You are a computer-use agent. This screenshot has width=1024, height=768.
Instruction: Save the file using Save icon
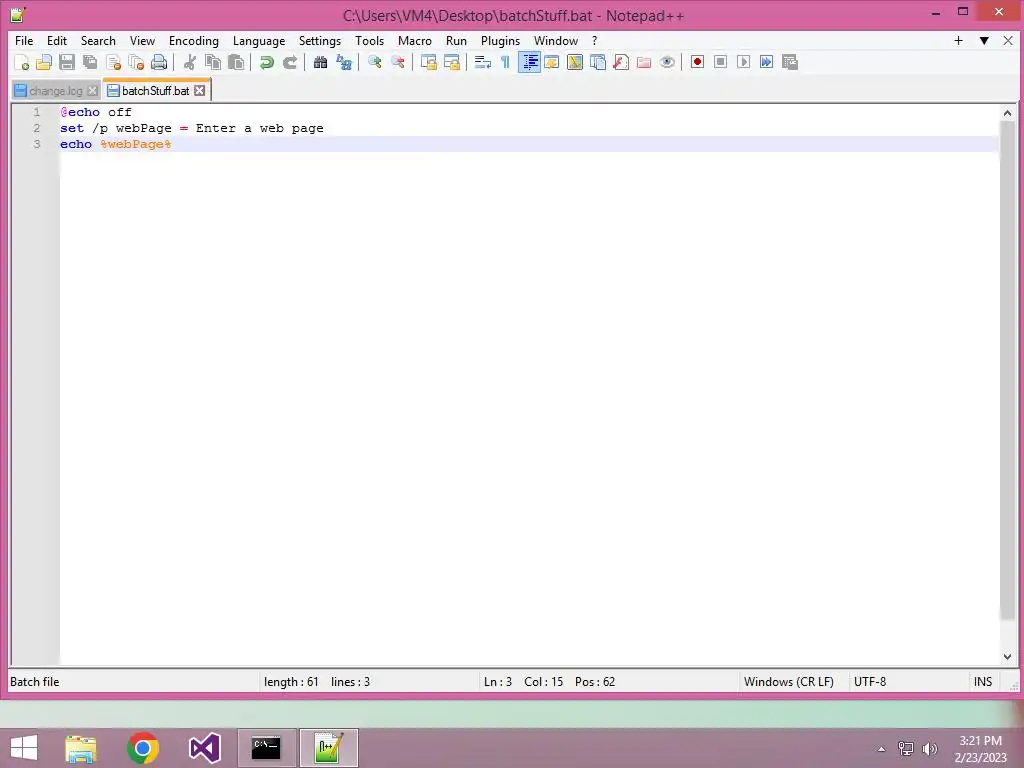(67, 62)
